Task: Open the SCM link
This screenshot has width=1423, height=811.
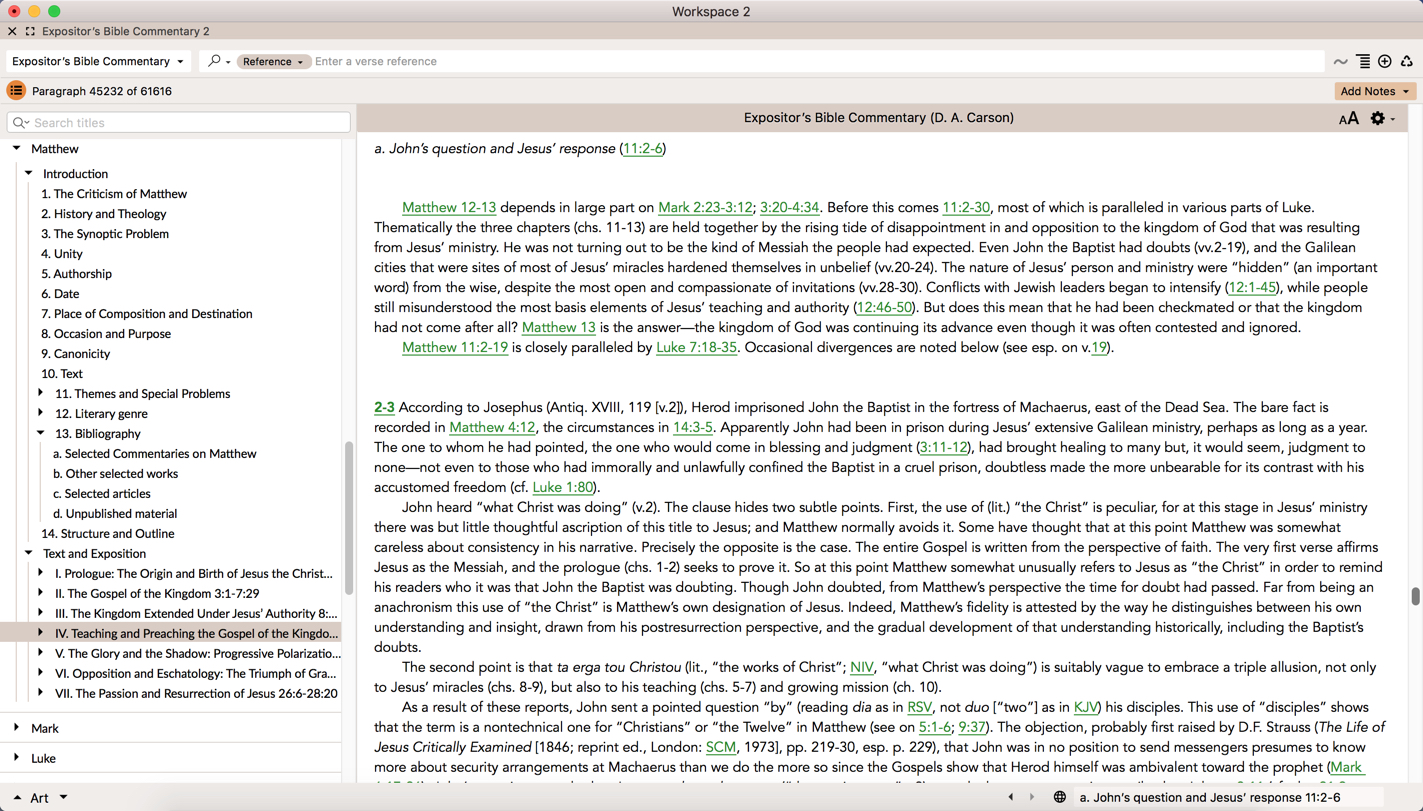Action: tap(721, 748)
